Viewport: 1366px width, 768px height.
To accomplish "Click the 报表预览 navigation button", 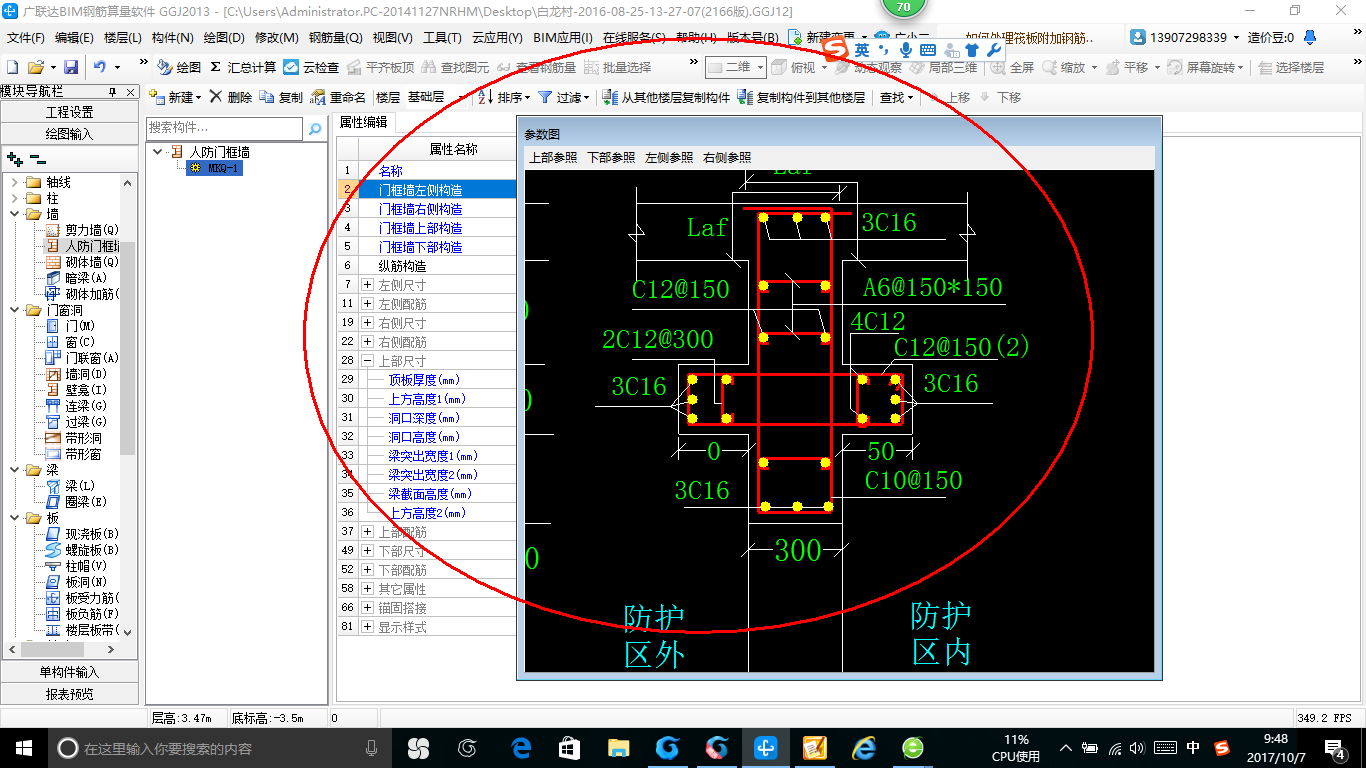I will (70, 694).
